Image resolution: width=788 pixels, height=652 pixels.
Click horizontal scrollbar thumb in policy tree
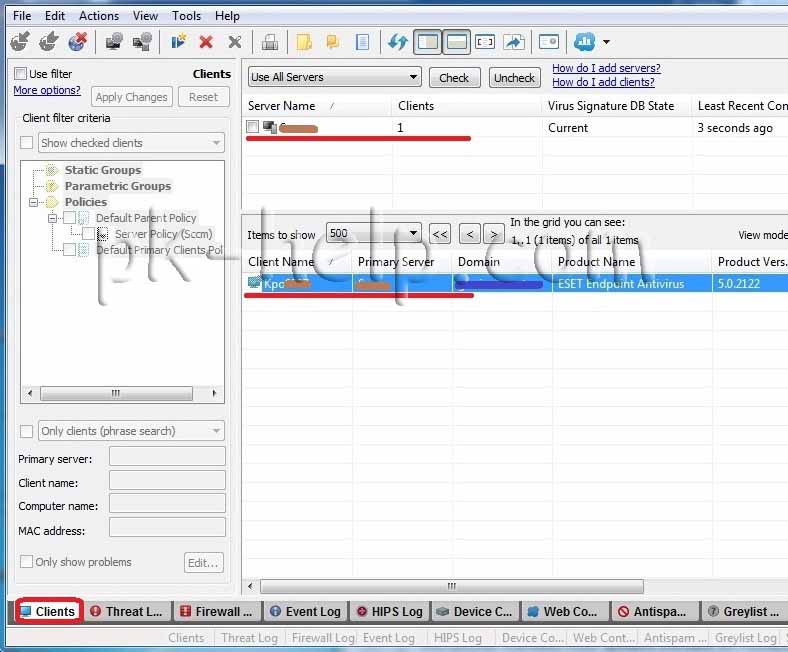[x=116, y=393]
